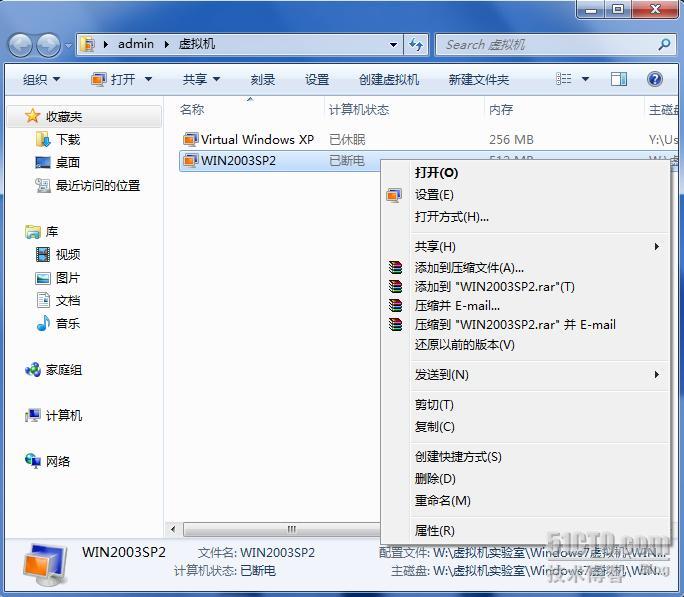
Task: Click the '虚拟机' breadcrumb in the address bar
Action: click(197, 44)
